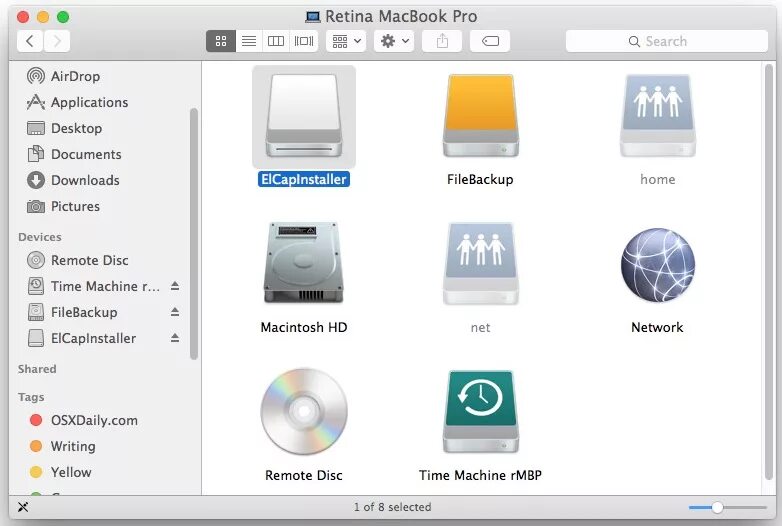Open Pictures in the sidebar
This screenshot has height=526, width=782.
63,206
